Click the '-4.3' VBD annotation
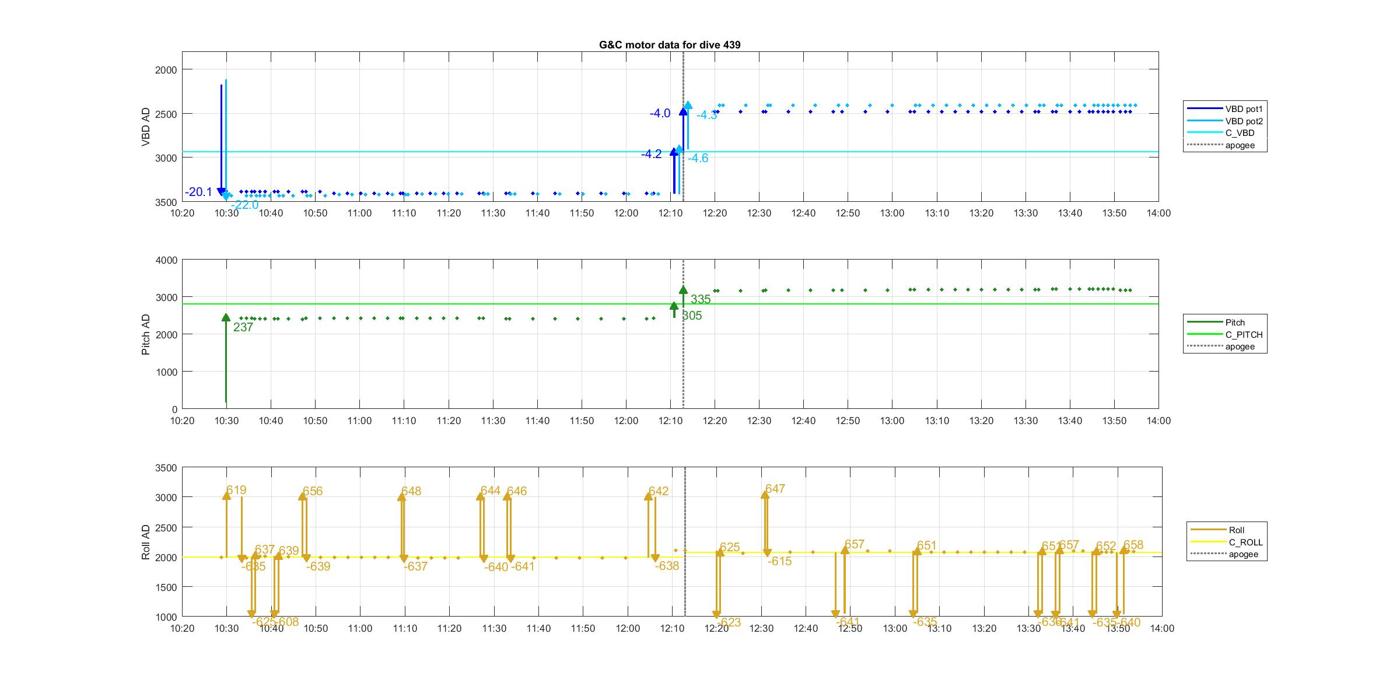This screenshot has height=693, width=1400. click(x=707, y=115)
